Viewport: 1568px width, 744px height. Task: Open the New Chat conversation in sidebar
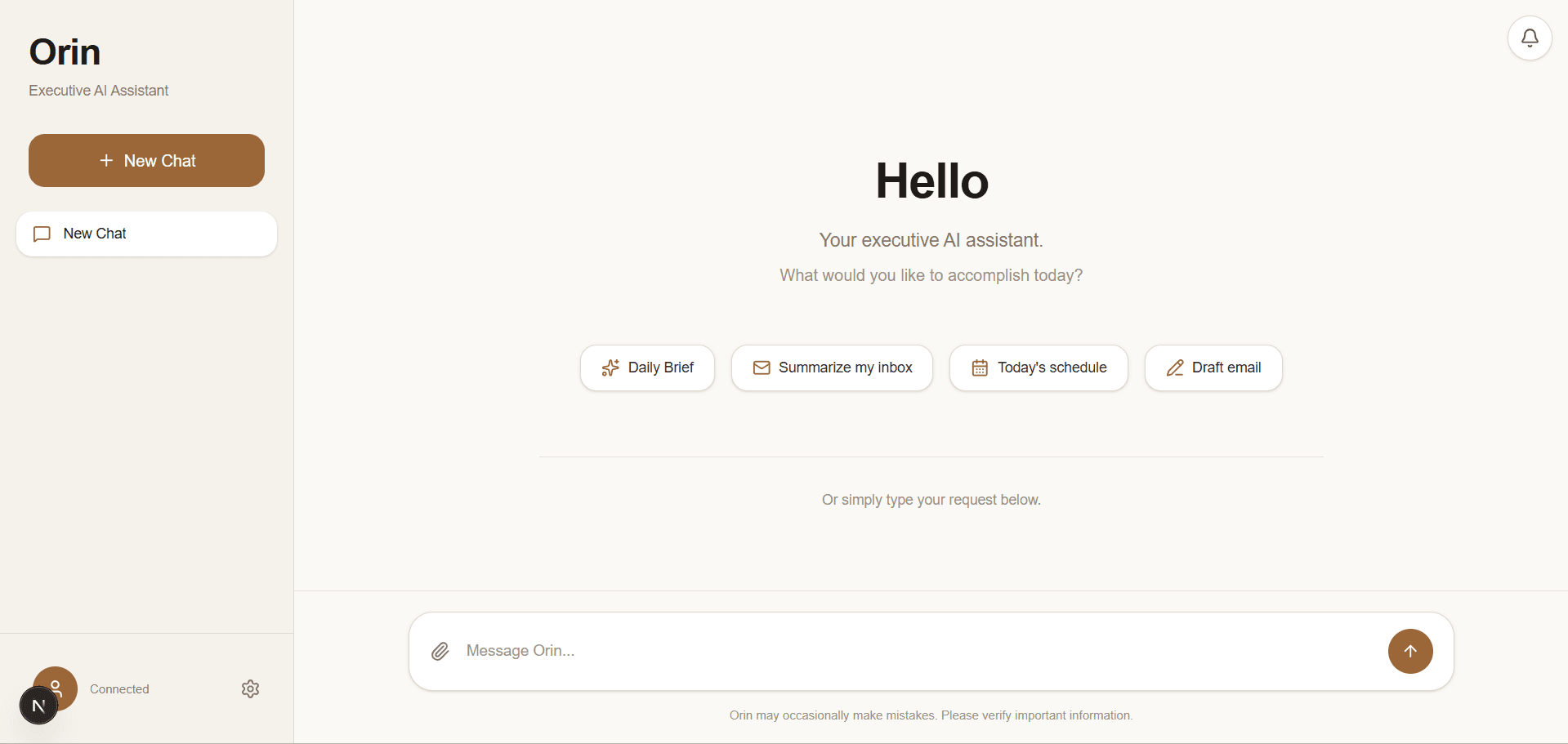146,234
